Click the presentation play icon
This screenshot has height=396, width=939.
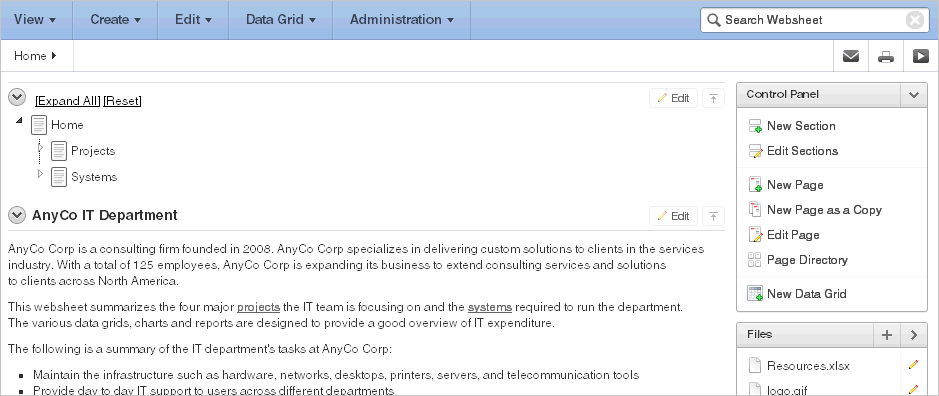click(x=921, y=56)
